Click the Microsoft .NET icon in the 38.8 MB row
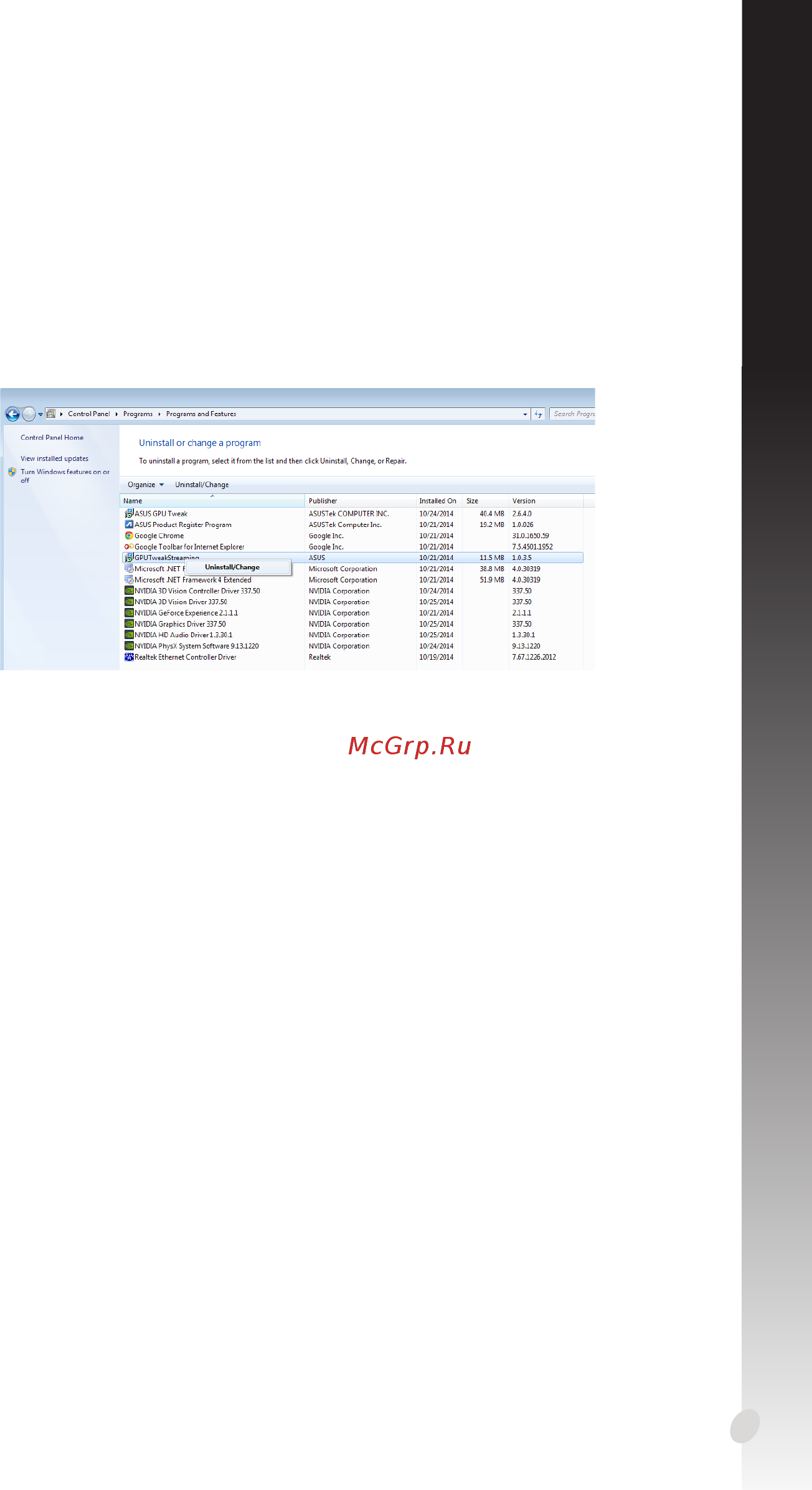The image size is (812, 1490). 129,569
